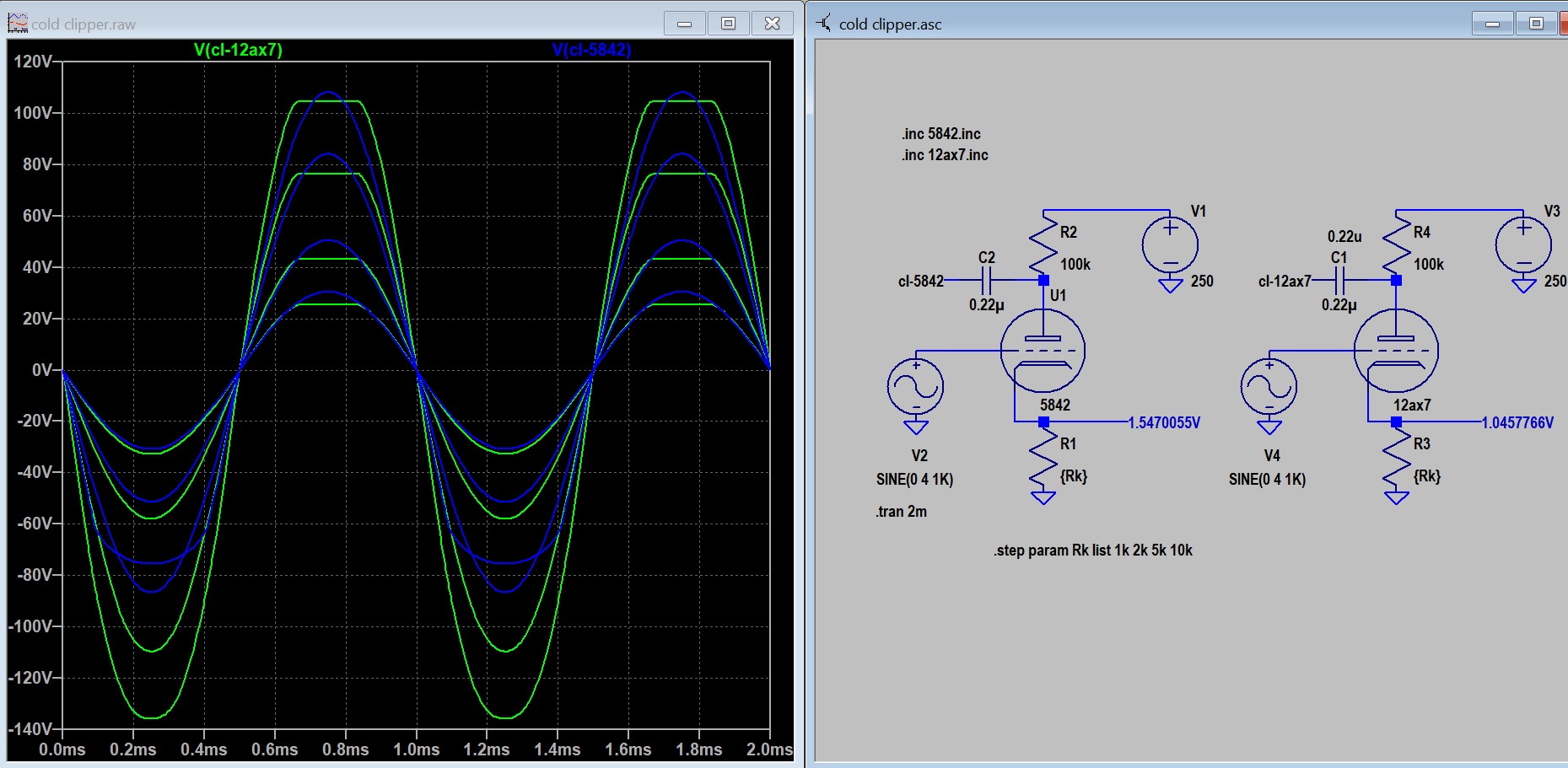Click the V(cl-5842) trace label
Viewport: 1568px width, 768px height.
pos(591,50)
